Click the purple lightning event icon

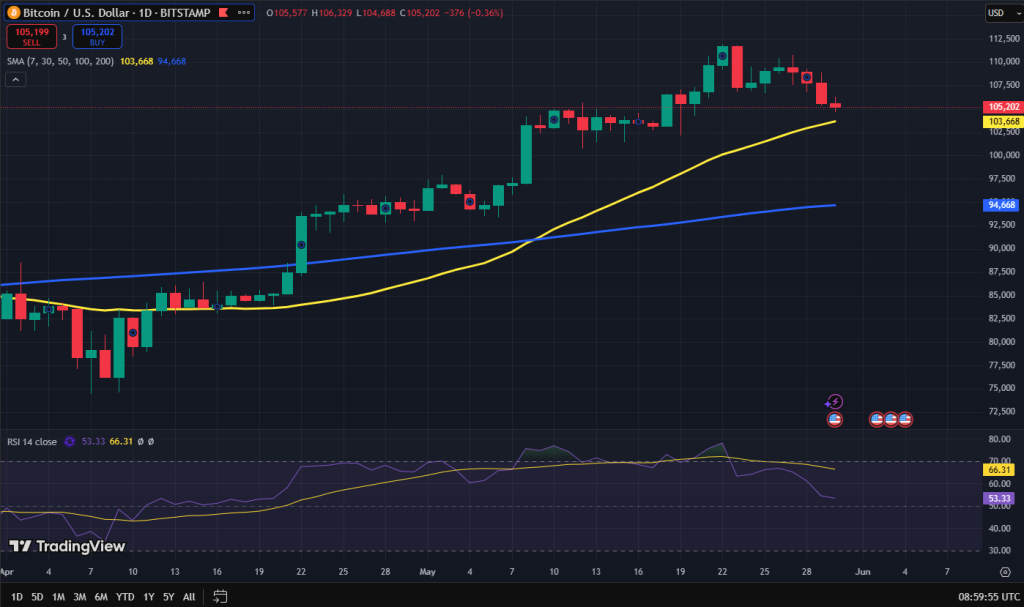click(x=835, y=401)
